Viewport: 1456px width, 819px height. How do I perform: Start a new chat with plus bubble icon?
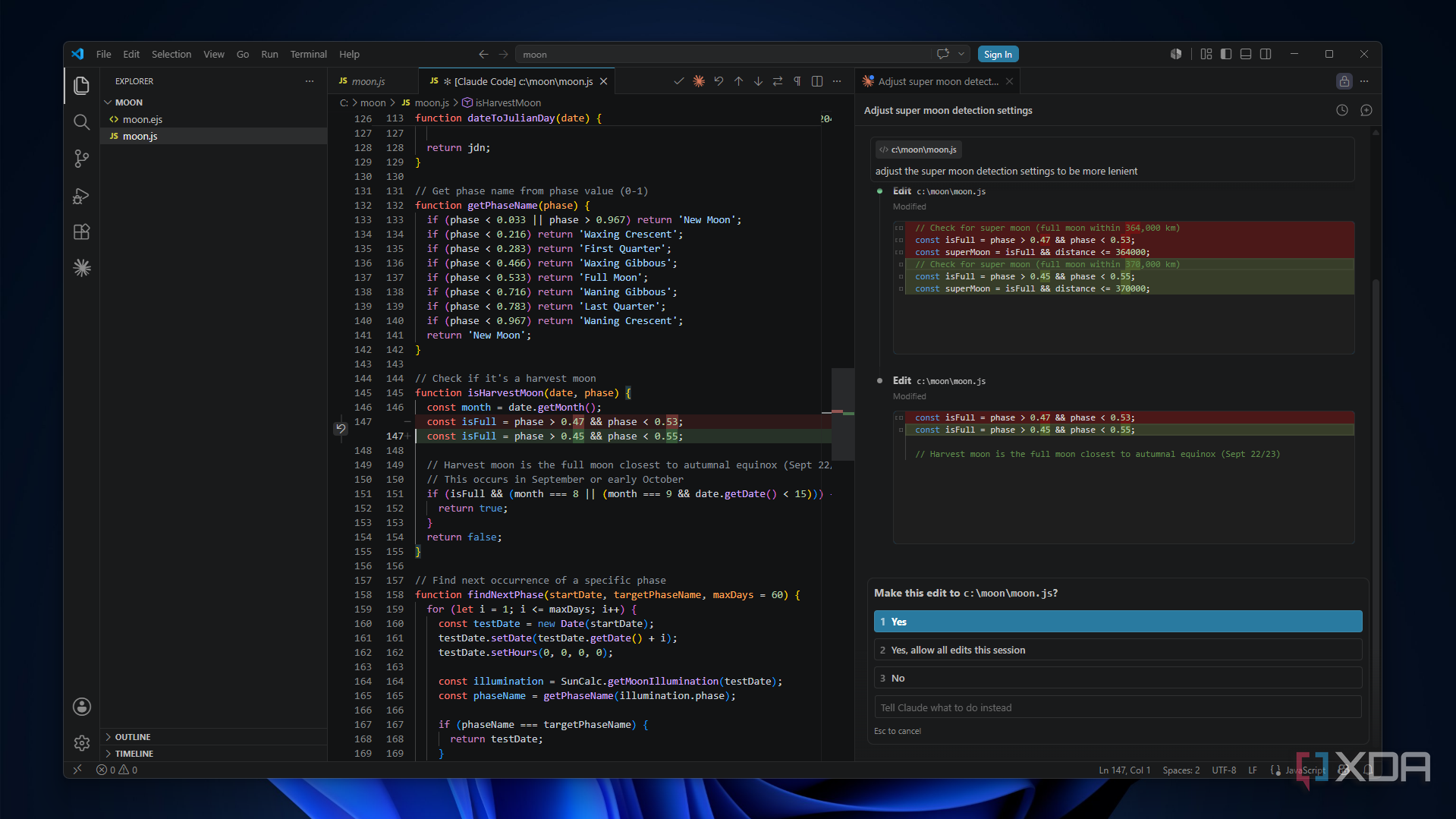(x=1366, y=110)
